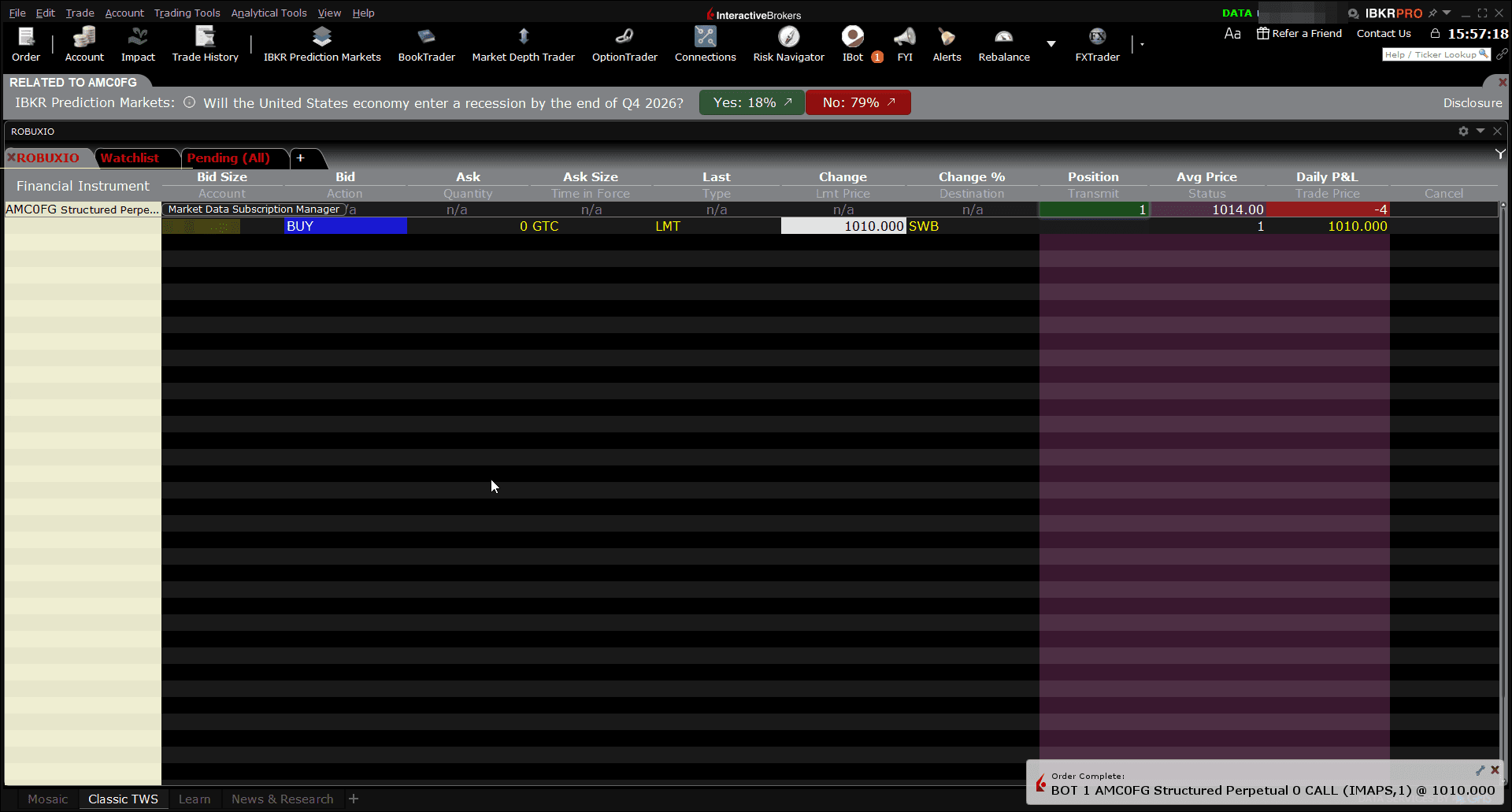Click the Aa font size icon
Viewport: 1512px width, 812px height.
click(1232, 33)
